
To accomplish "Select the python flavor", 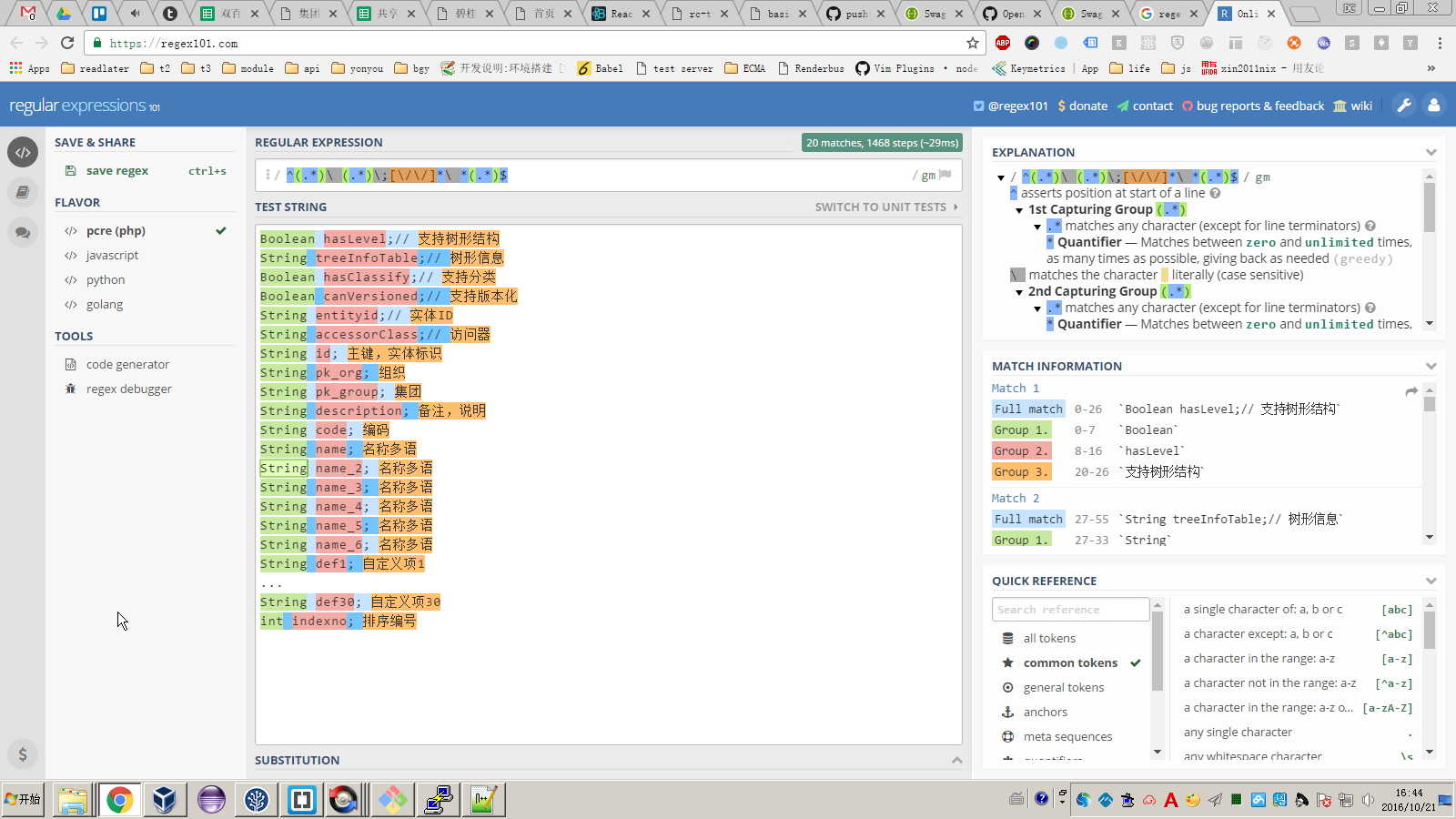I will 106,279.
